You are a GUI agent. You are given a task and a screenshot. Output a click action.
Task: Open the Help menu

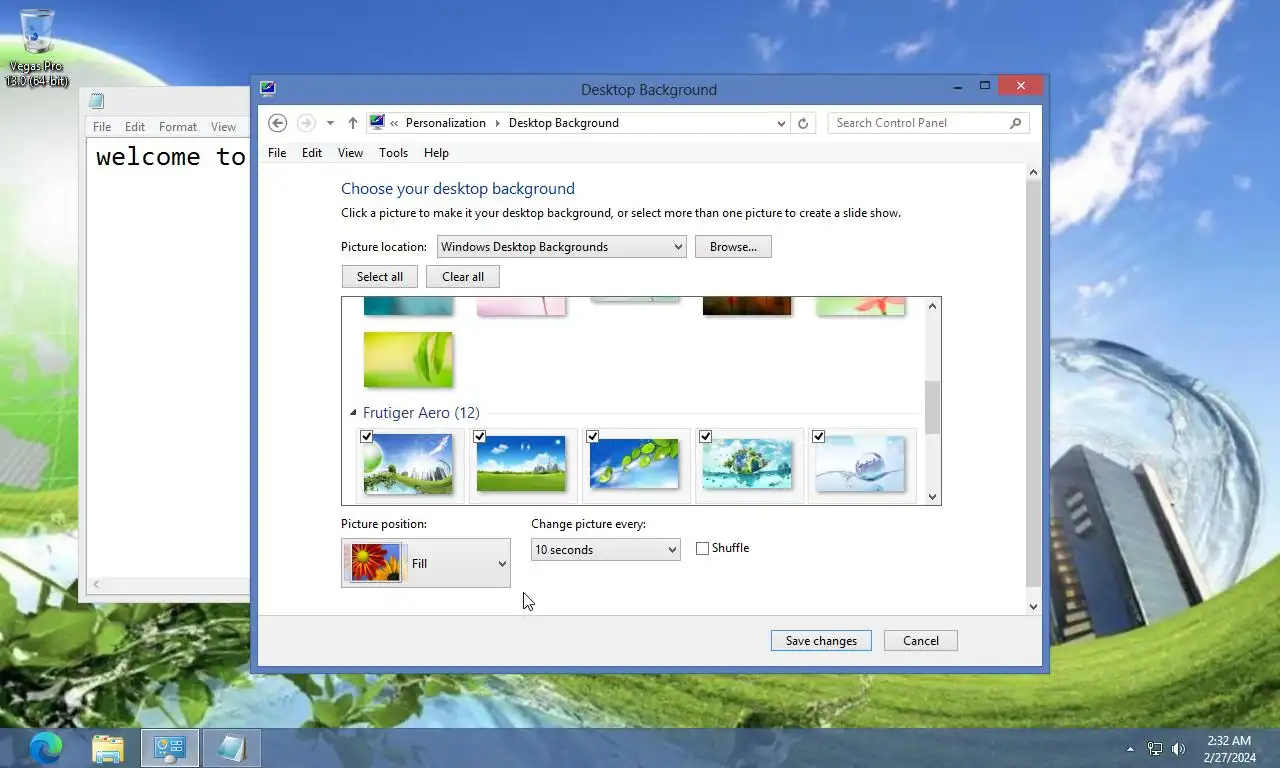coord(436,153)
